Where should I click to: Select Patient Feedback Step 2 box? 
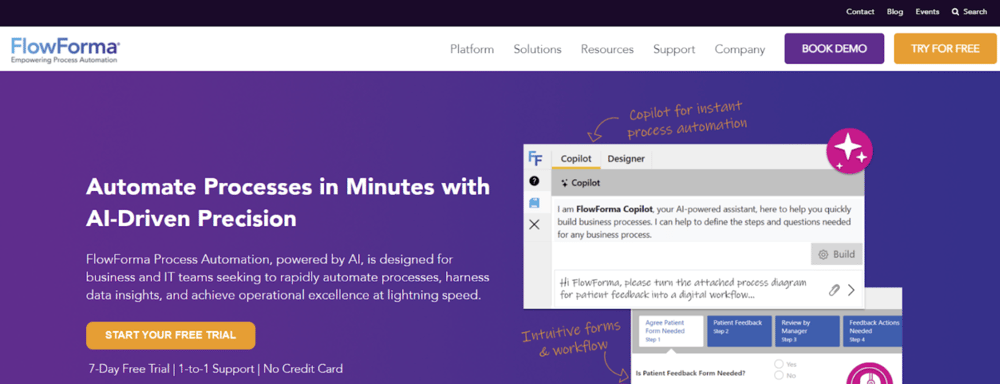(739, 331)
